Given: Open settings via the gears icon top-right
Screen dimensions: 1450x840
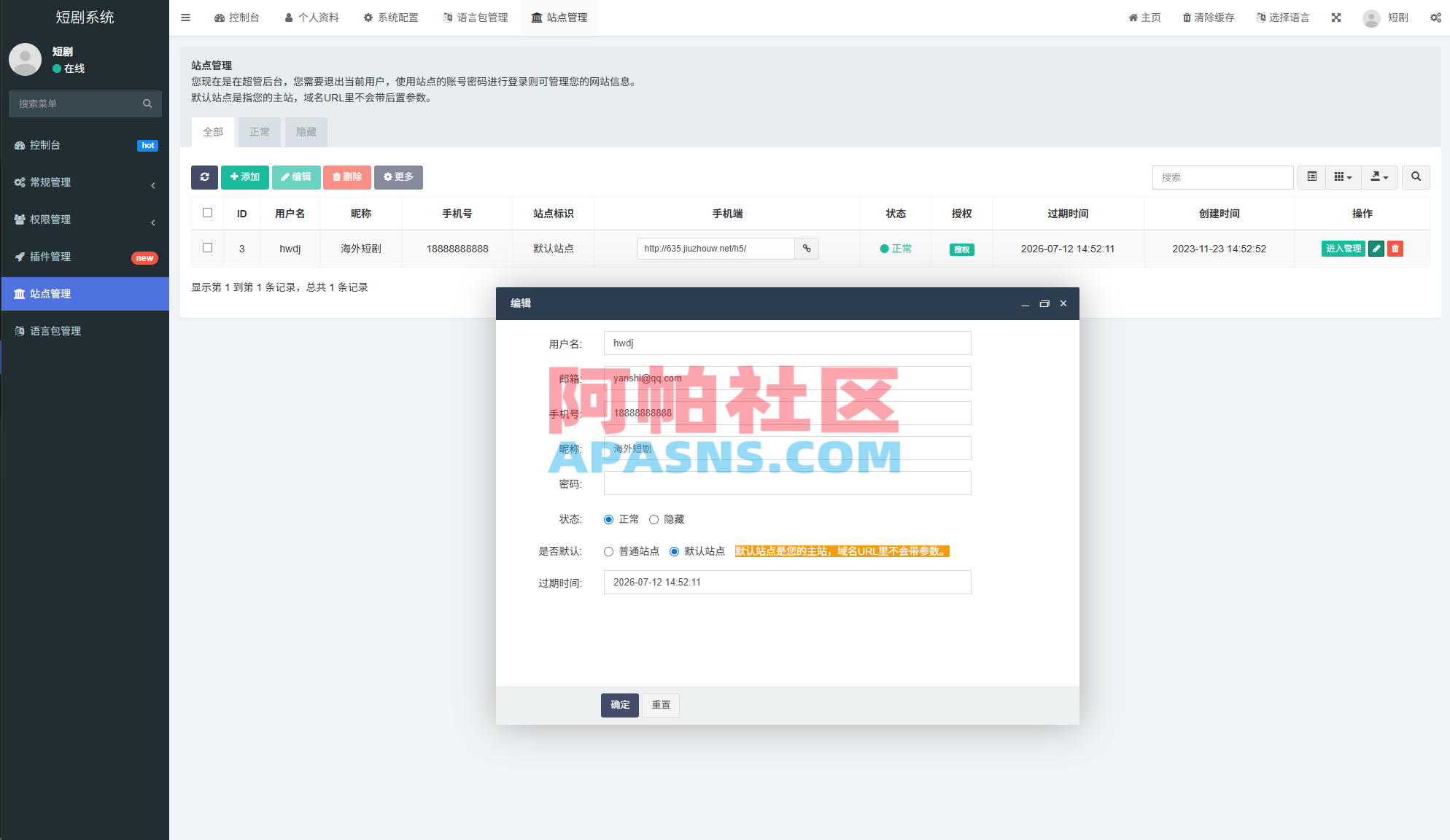Looking at the screenshot, I should [x=1435, y=17].
